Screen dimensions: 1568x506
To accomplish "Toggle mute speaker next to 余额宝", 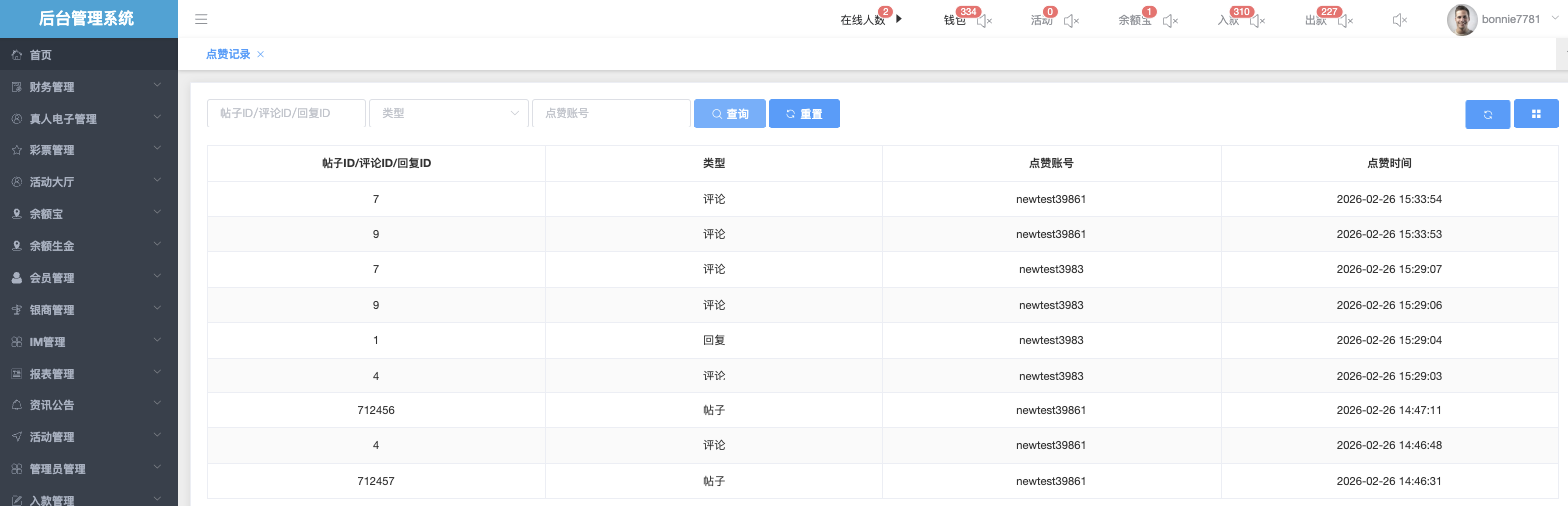I will pos(1170,21).
